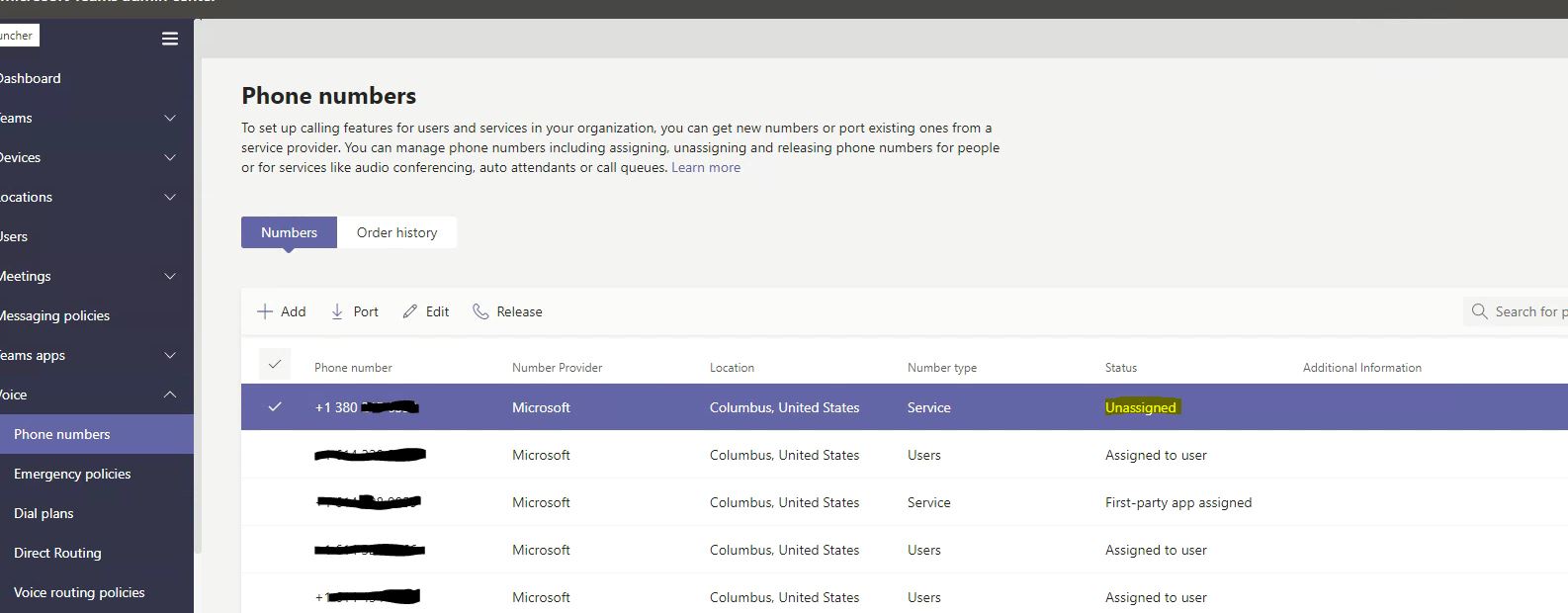Open Direct Routing under Voice
This screenshot has height=613, width=1568.
57,553
